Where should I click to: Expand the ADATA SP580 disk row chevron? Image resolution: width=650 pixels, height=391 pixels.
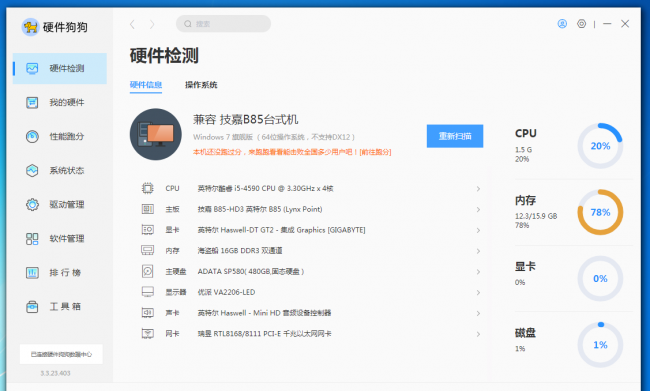pos(478,272)
